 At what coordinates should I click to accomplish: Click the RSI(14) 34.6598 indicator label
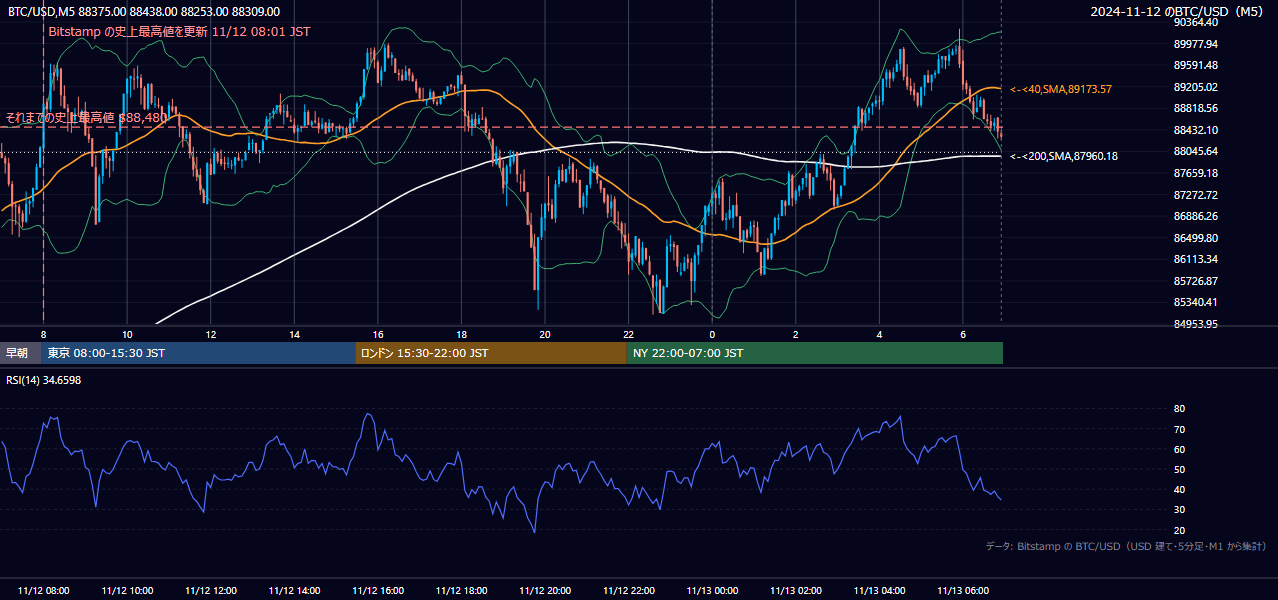[x=44, y=380]
